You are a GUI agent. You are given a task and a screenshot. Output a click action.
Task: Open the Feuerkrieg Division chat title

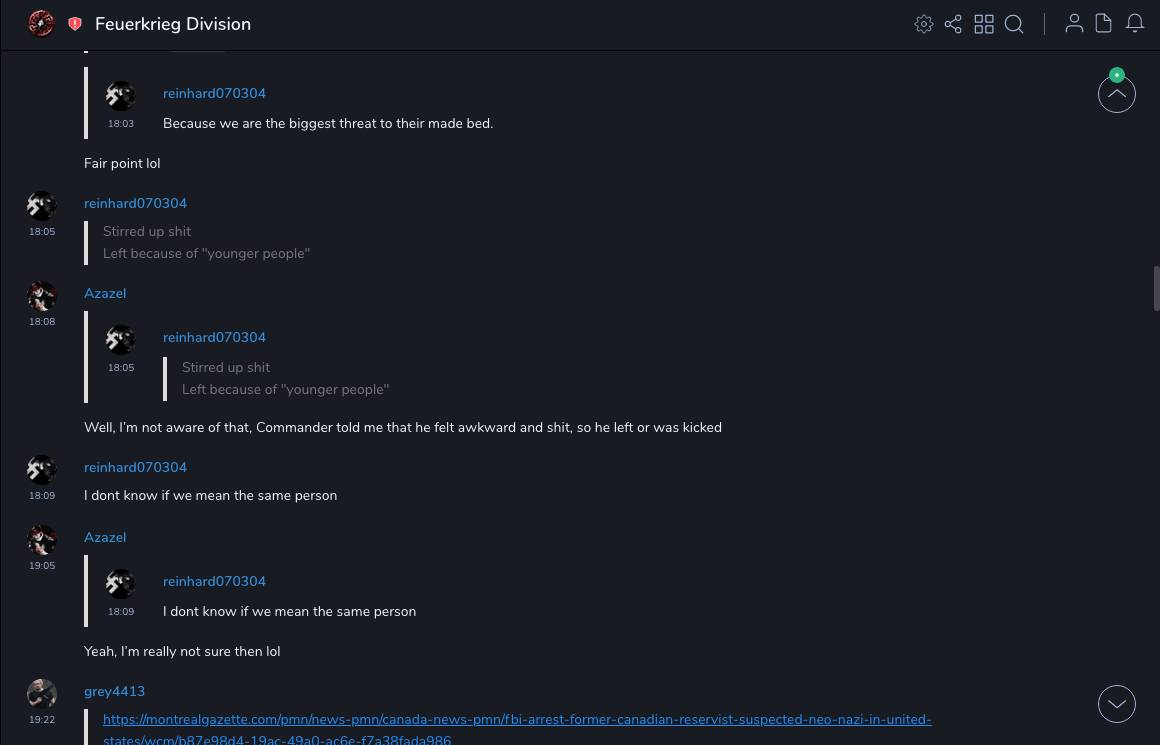point(173,24)
